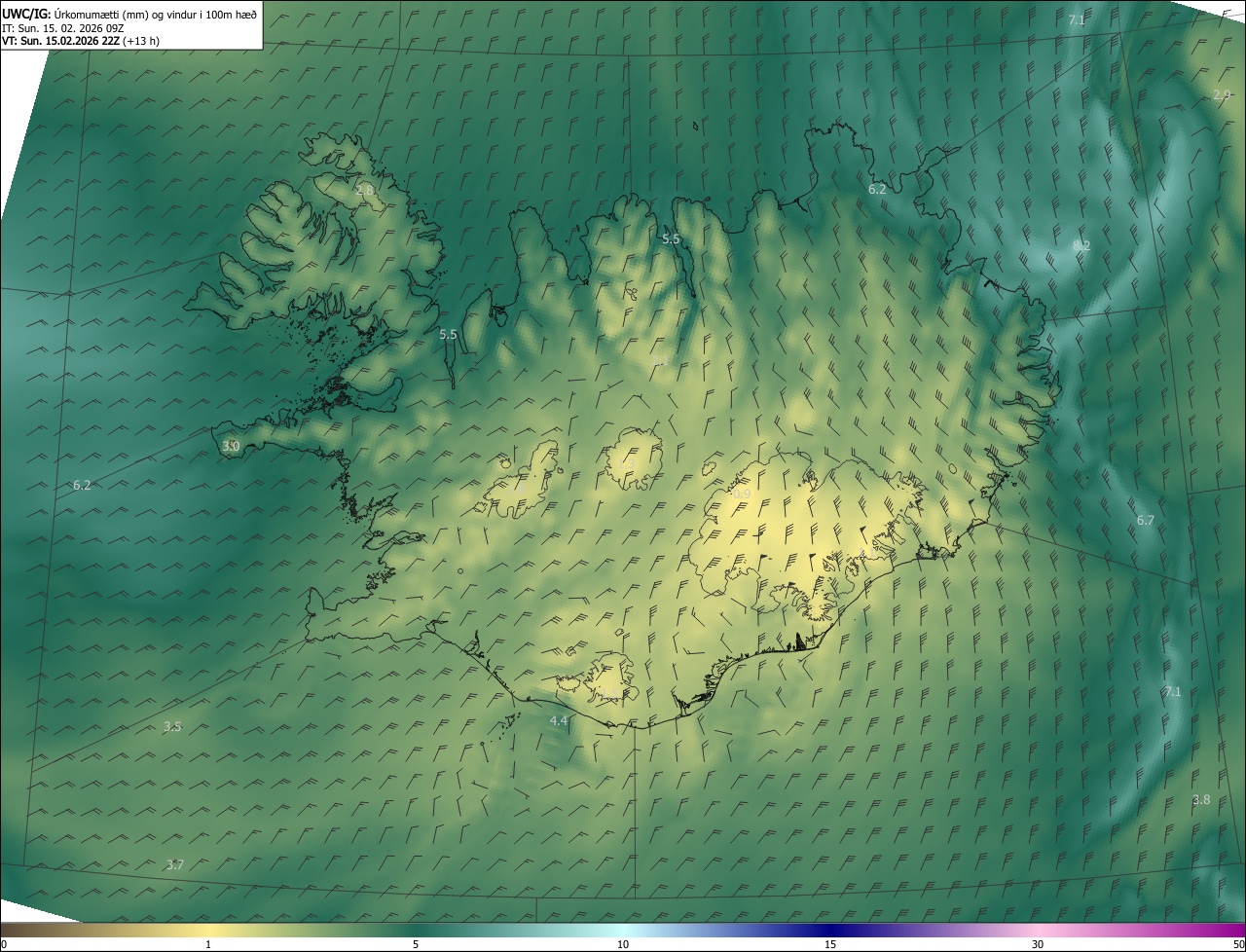Click the '5' tick label on the color scale
The image size is (1246, 952).
(x=416, y=944)
